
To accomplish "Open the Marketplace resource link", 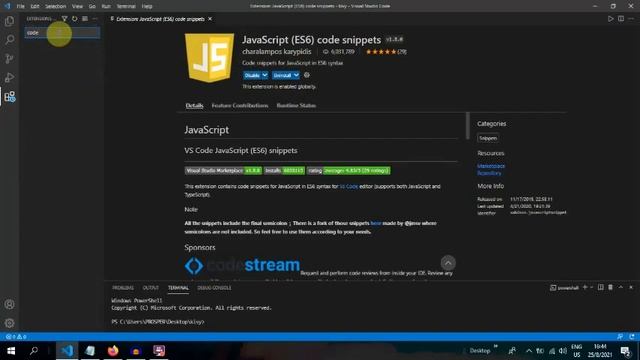I will [491, 166].
